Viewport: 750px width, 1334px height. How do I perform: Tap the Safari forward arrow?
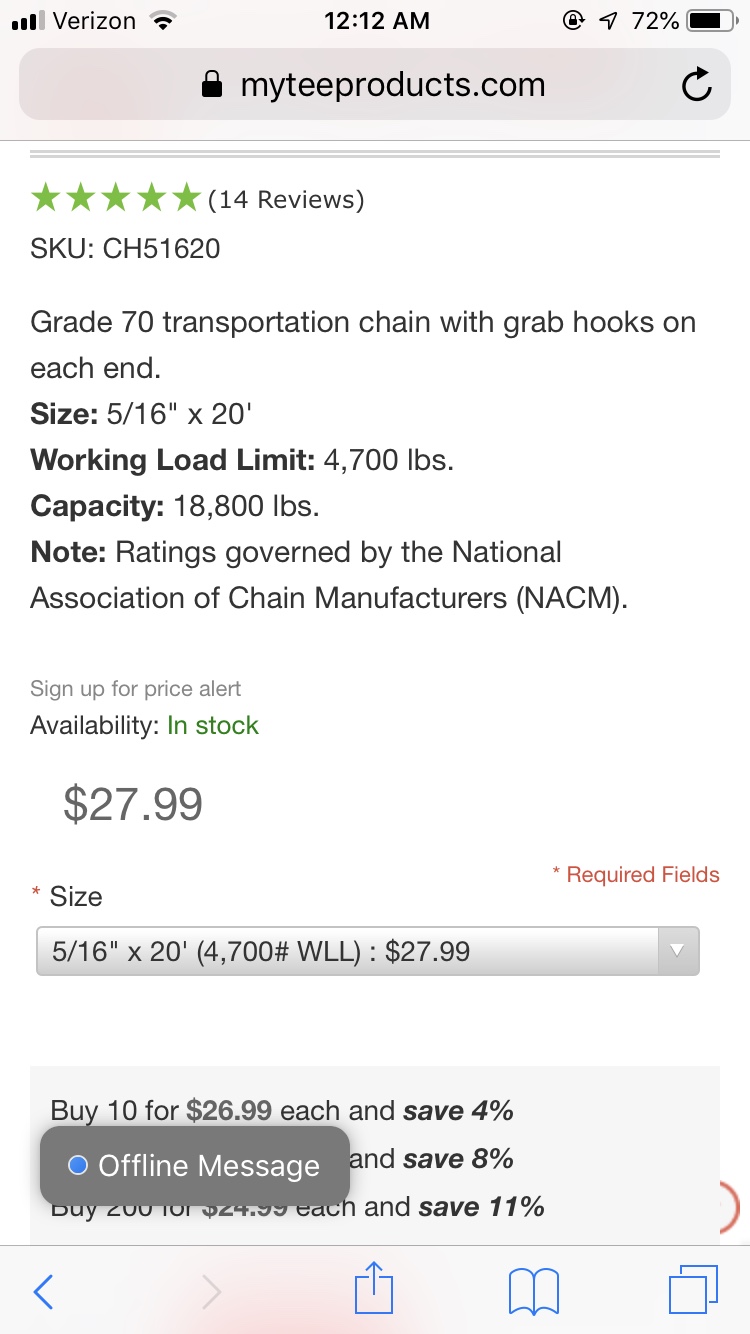point(210,1291)
